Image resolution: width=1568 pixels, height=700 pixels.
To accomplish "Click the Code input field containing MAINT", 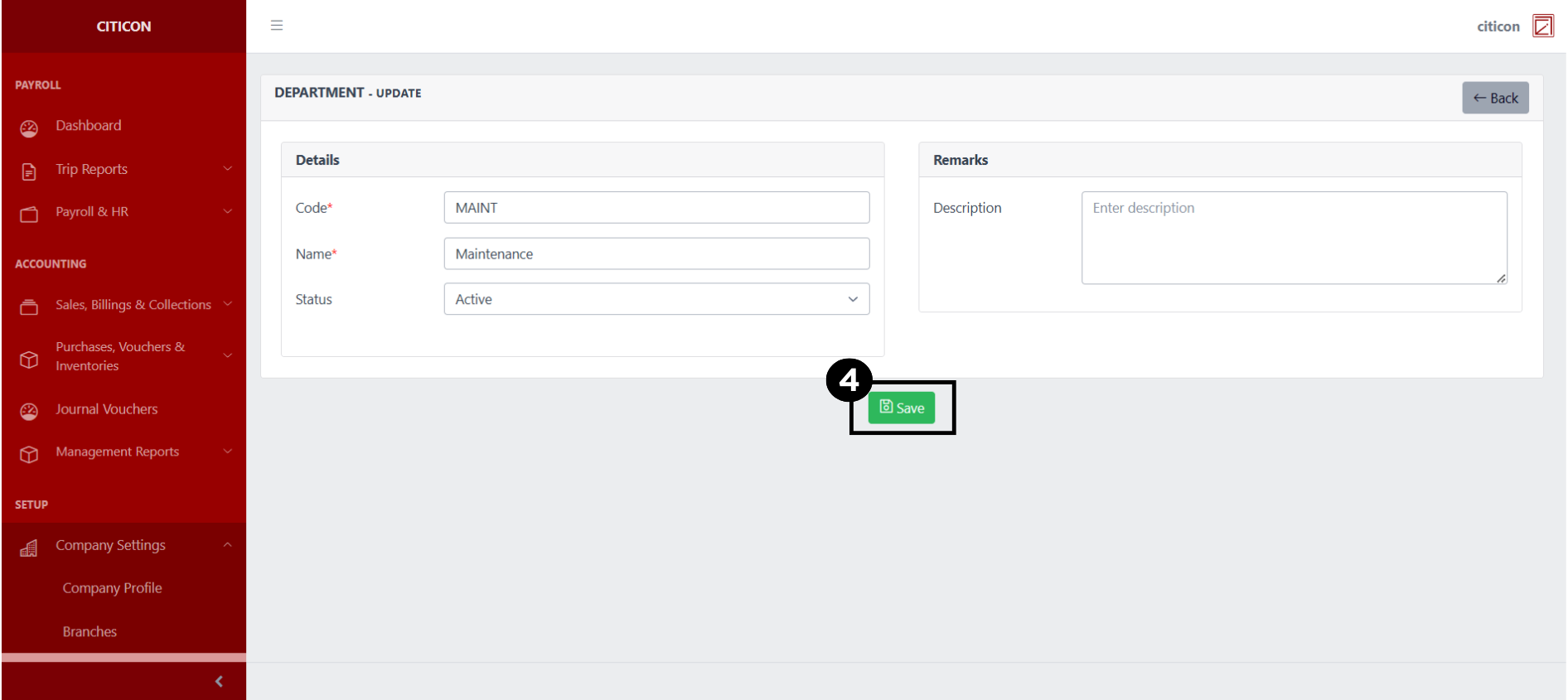I will (656, 208).
